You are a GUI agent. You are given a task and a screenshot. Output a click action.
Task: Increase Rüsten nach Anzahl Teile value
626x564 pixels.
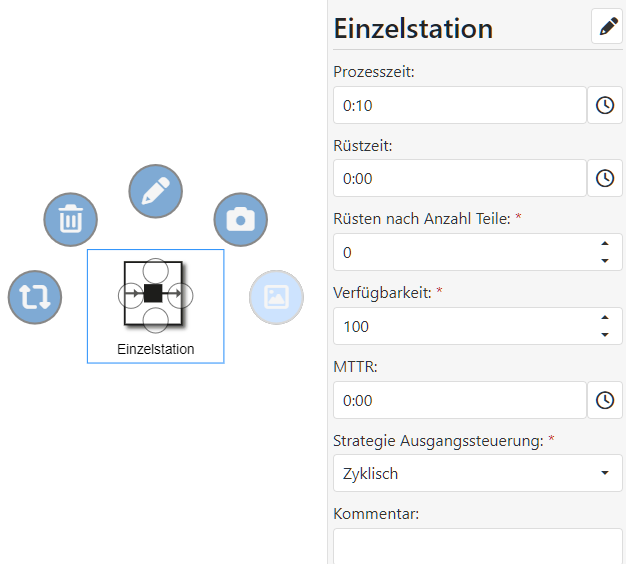tap(605, 243)
